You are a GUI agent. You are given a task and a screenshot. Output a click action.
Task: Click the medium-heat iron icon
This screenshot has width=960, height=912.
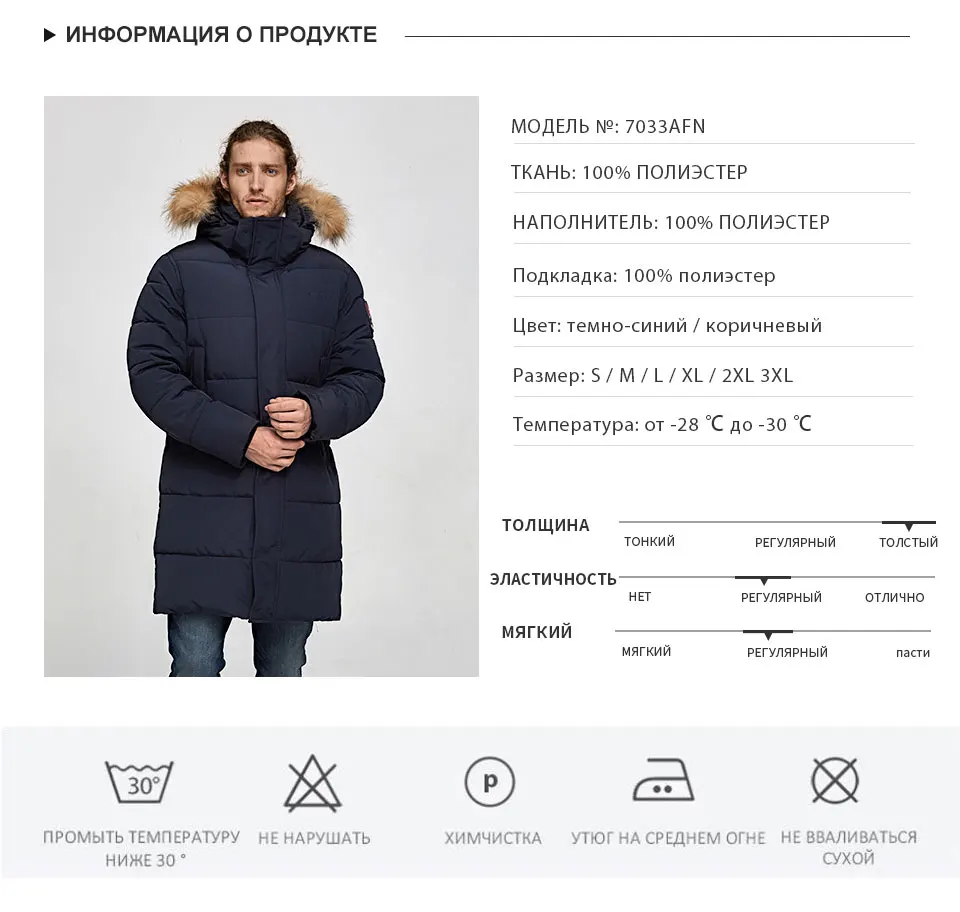pos(663,780)
